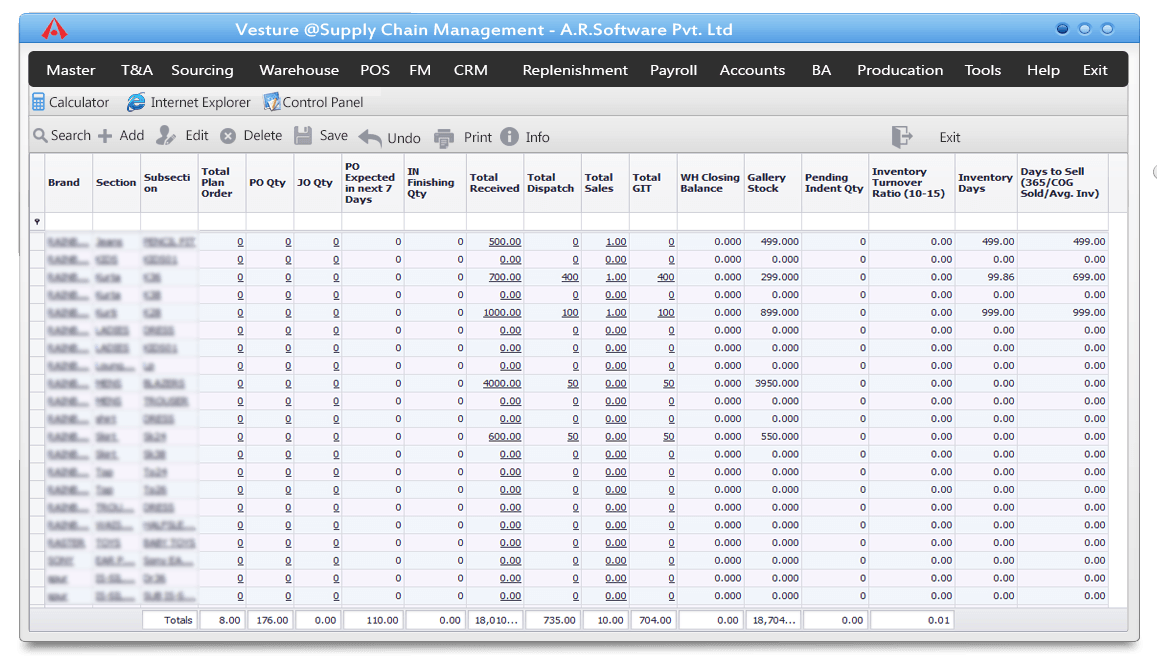Launch Internet Explorer icon

(x=136, y=103)
